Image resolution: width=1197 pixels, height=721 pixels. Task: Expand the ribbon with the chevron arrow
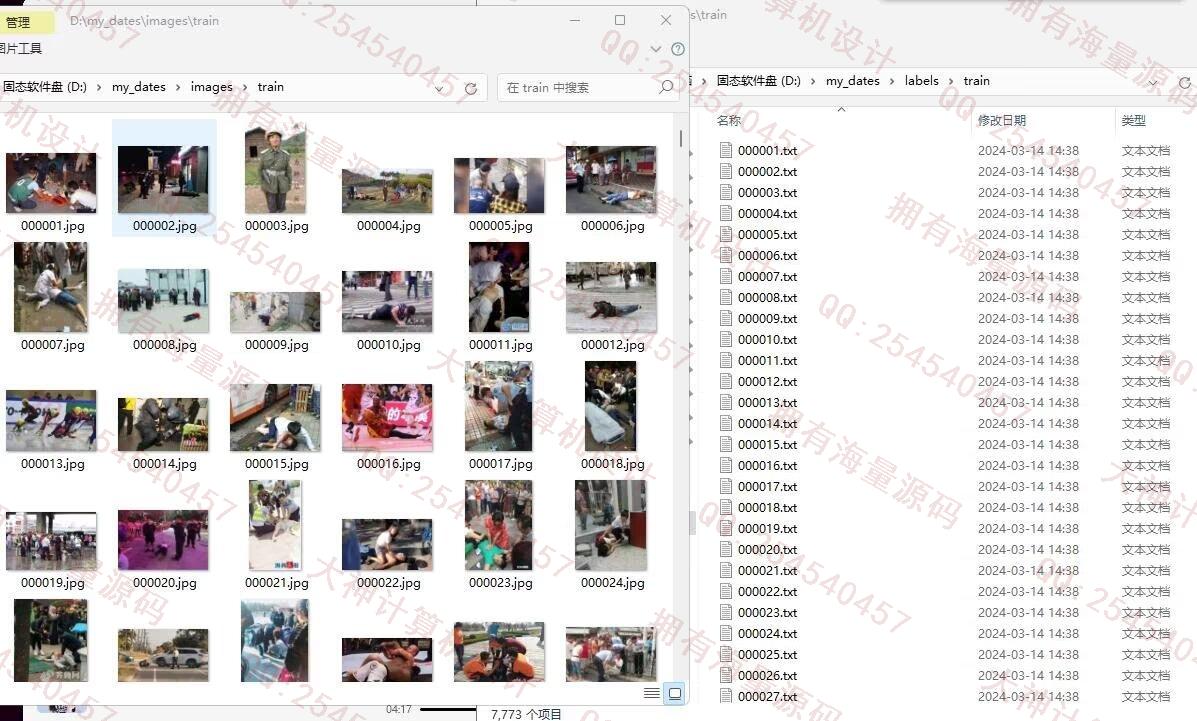point(656,48)
